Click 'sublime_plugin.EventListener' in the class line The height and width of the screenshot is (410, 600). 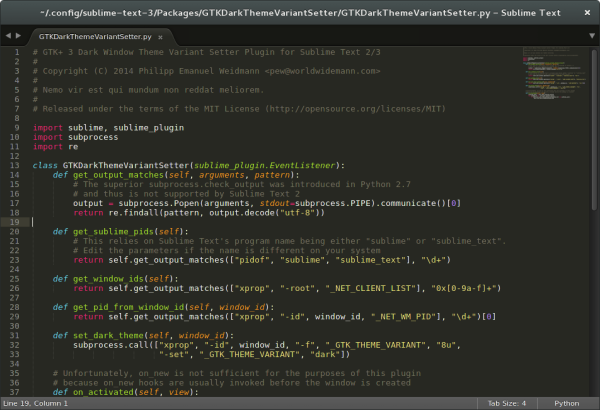pos(264,165)
